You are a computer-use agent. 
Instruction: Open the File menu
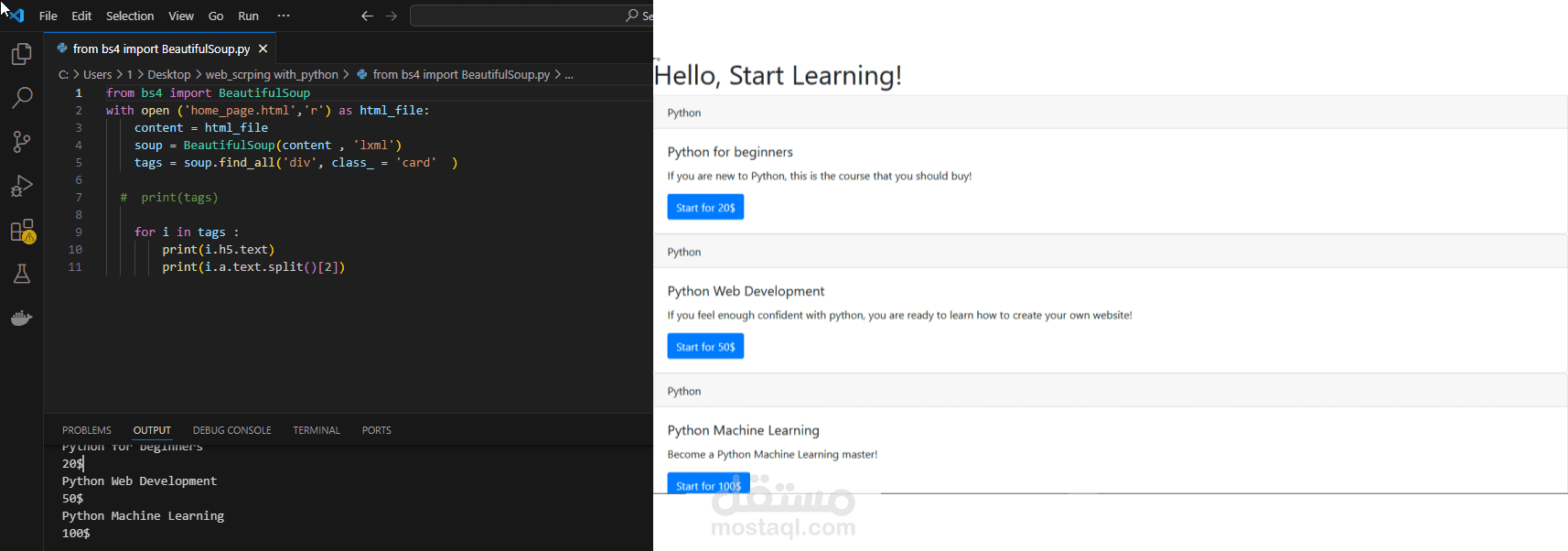pyautogui.click(x=48, y=16)
